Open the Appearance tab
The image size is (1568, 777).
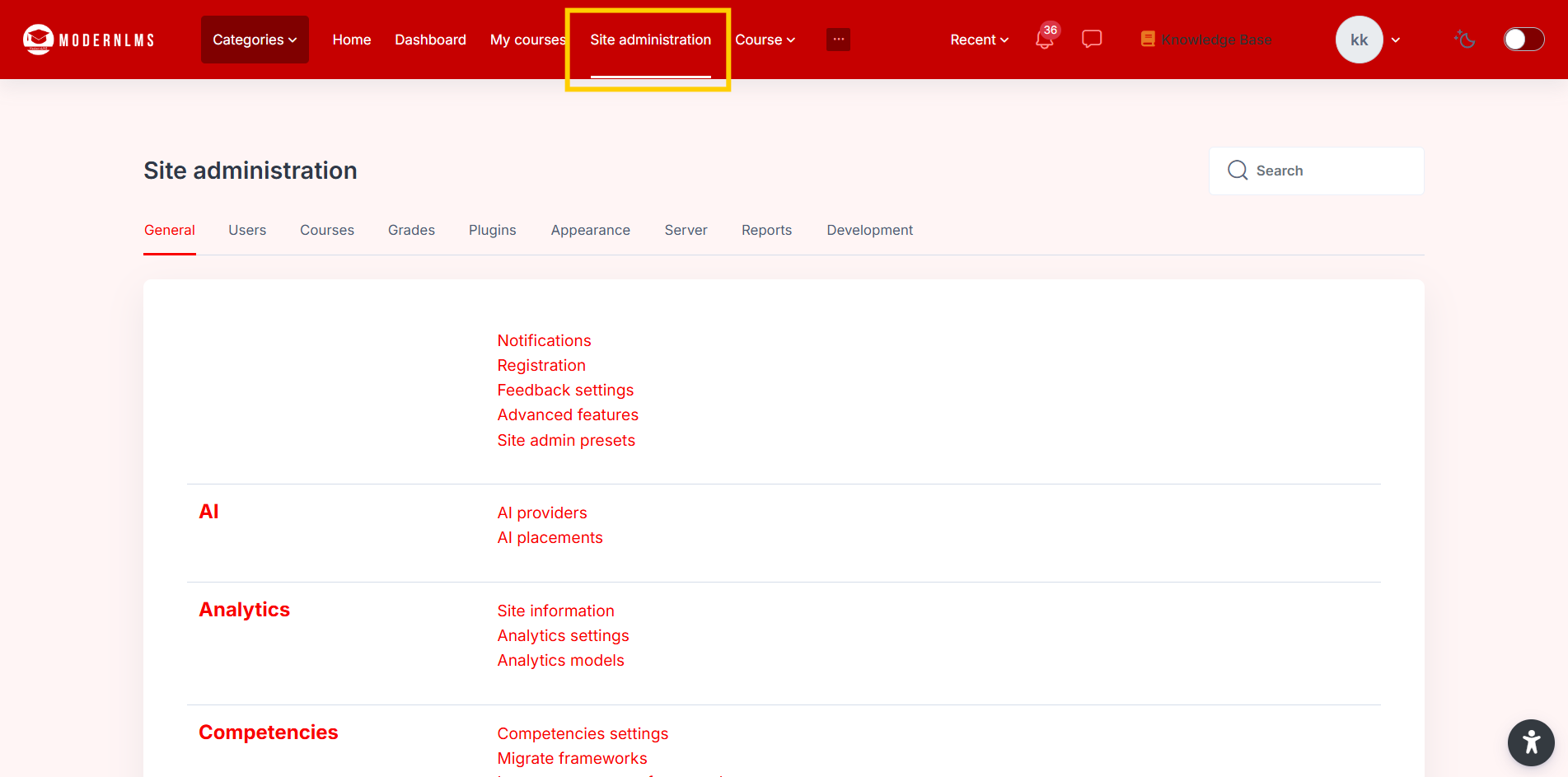[x=591, y=230]
